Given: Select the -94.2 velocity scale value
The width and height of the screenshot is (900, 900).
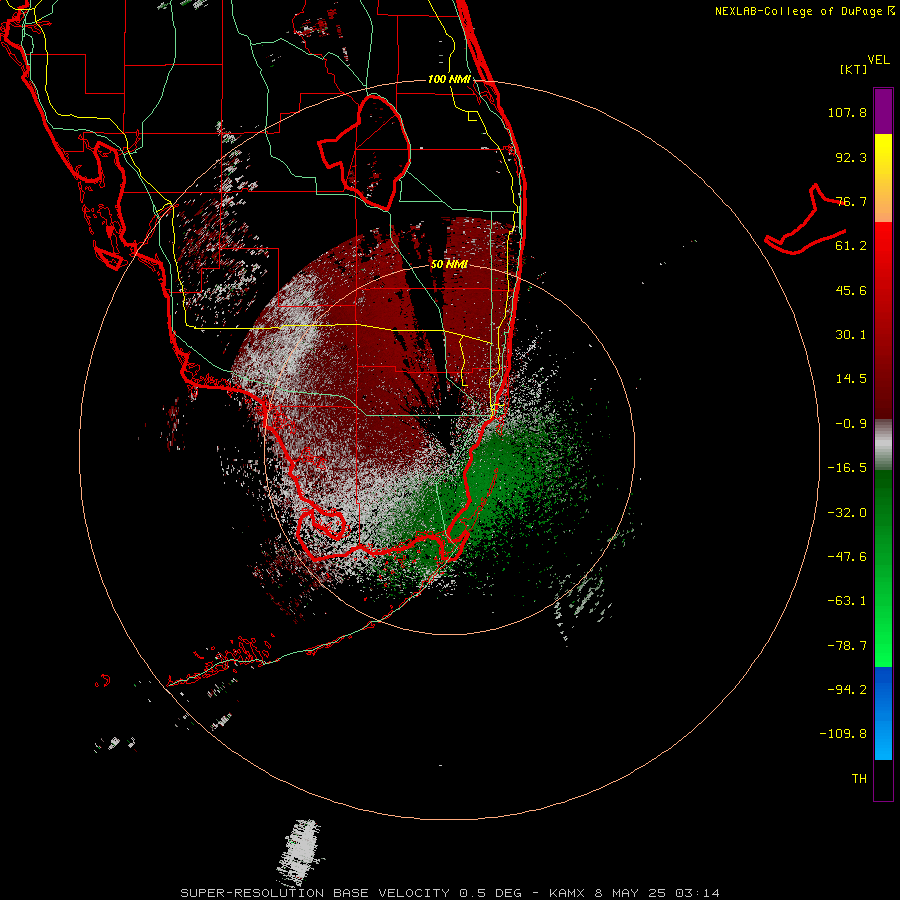Looking at the screenshot, I should coord(847,690).
